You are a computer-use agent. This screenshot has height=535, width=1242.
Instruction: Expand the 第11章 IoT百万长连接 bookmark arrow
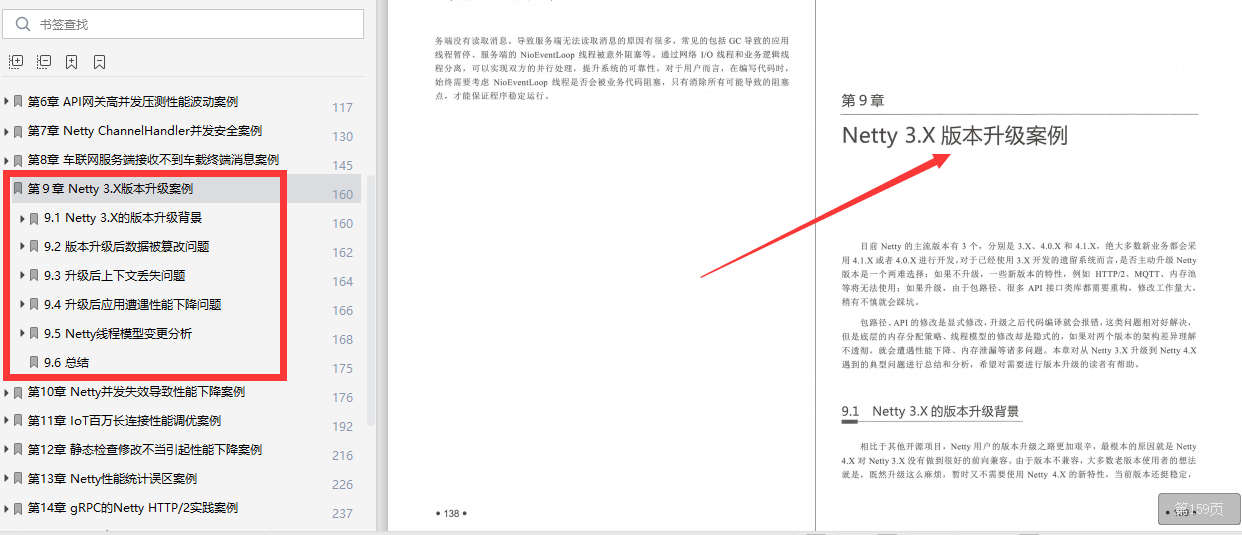point(7,421)
